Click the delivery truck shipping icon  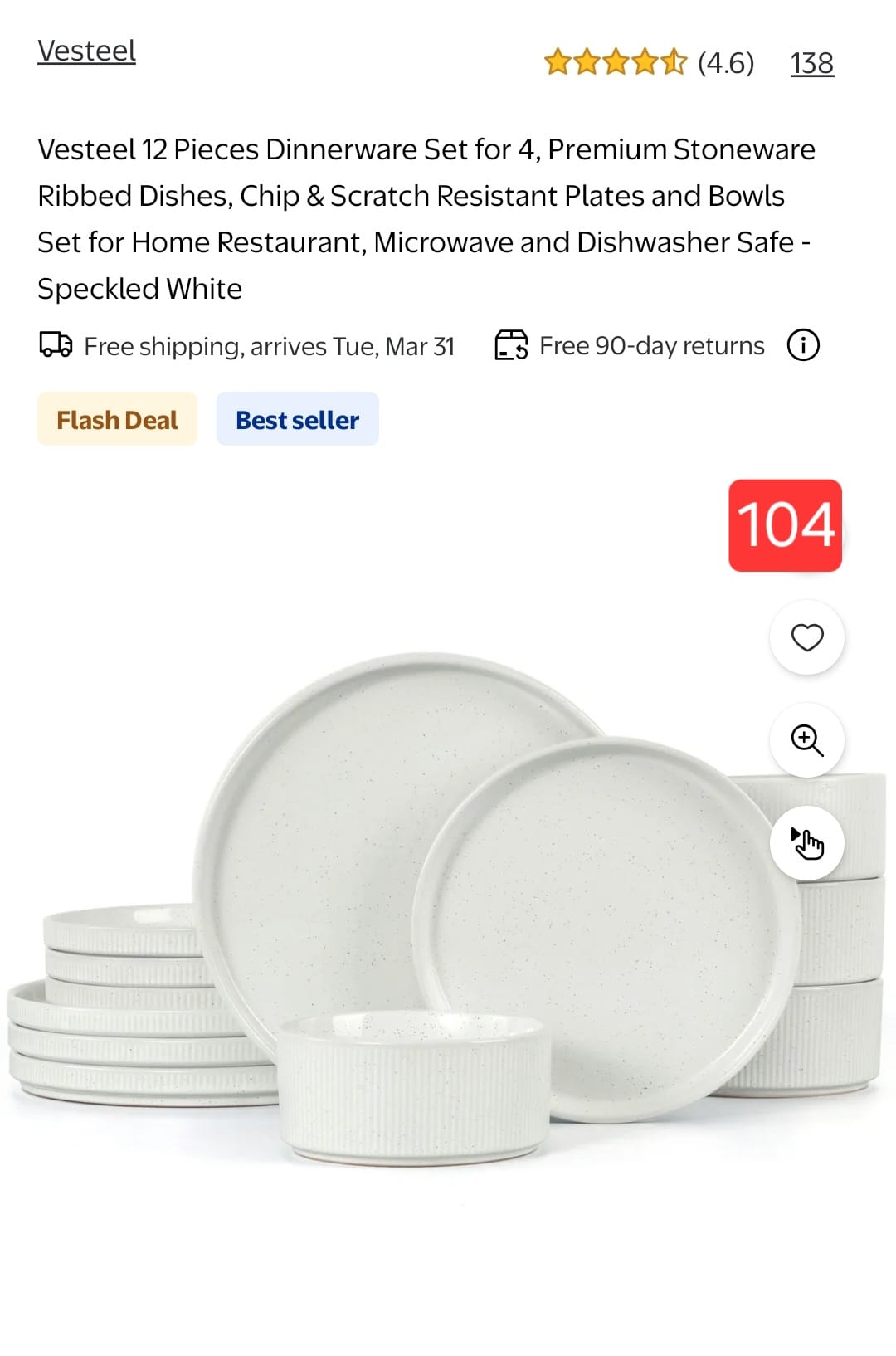pos(56,344)
